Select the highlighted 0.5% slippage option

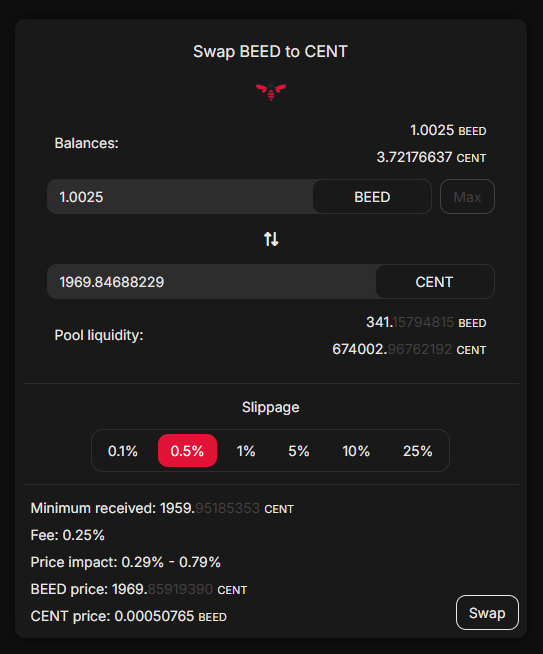[187, 450]
